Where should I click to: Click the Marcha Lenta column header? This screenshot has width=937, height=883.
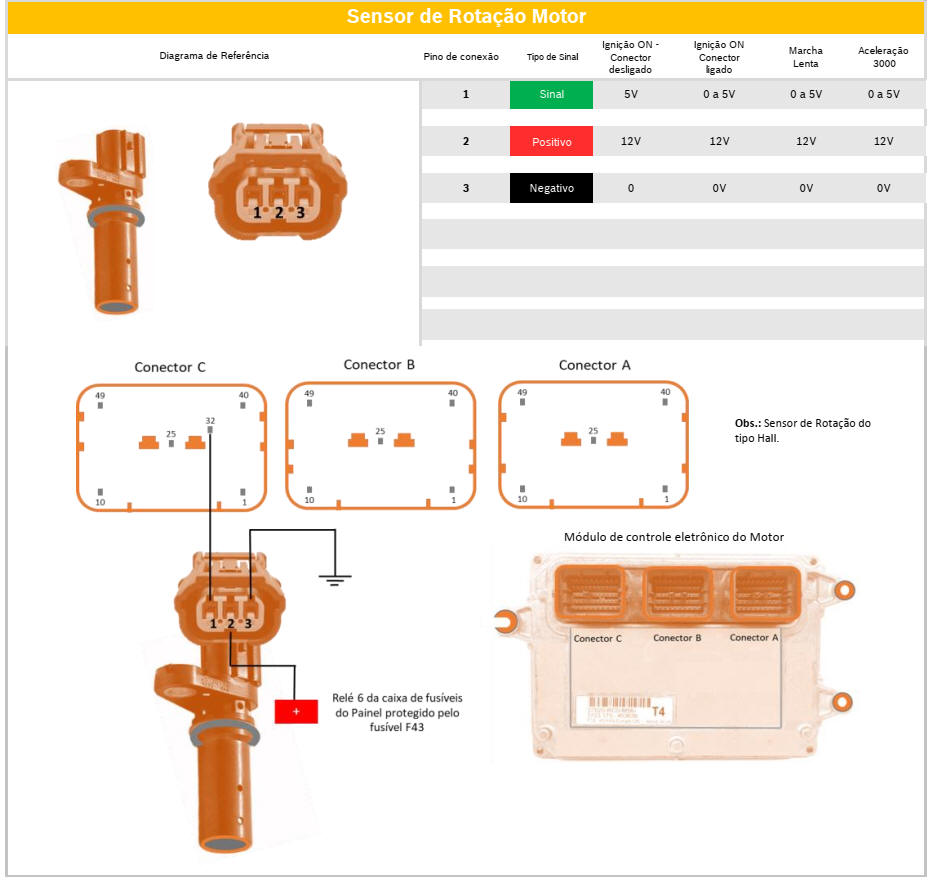(804, 57)
